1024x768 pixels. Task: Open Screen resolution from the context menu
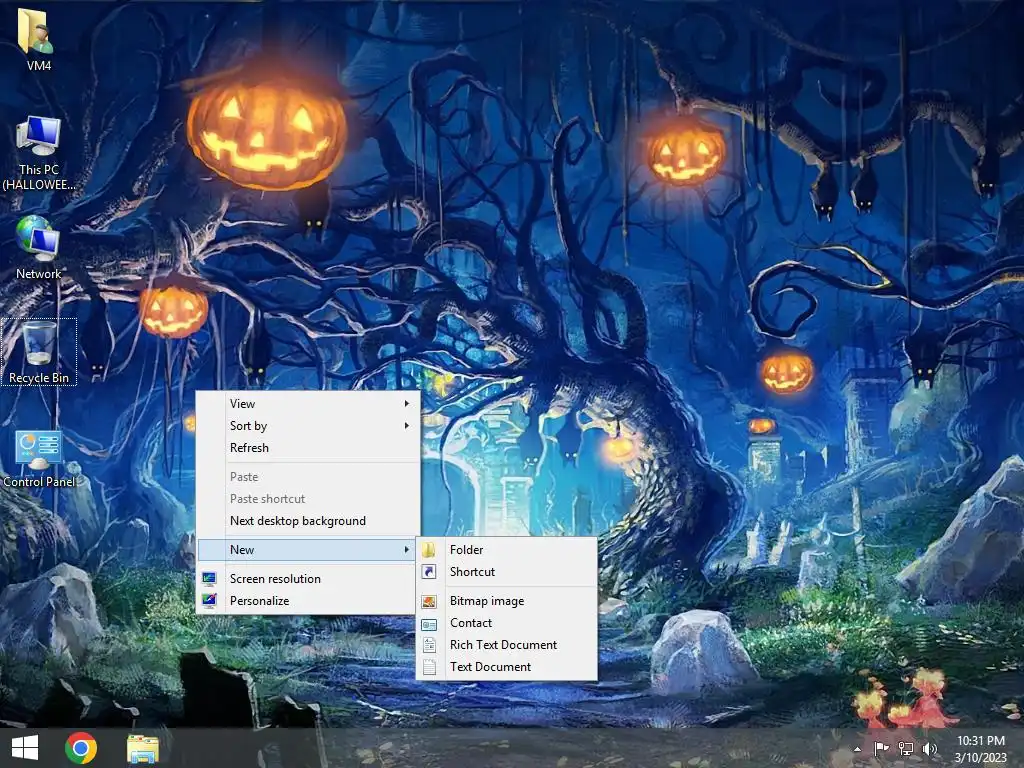[x=307, y=579]
